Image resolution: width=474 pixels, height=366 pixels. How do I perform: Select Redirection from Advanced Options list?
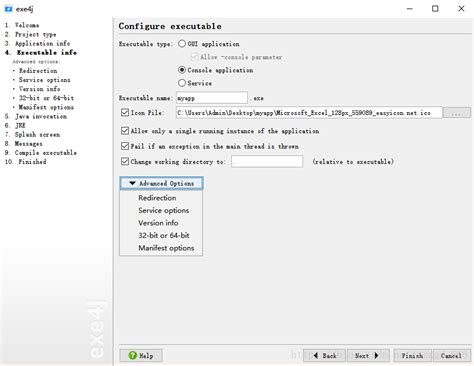[x=157, y=198]
